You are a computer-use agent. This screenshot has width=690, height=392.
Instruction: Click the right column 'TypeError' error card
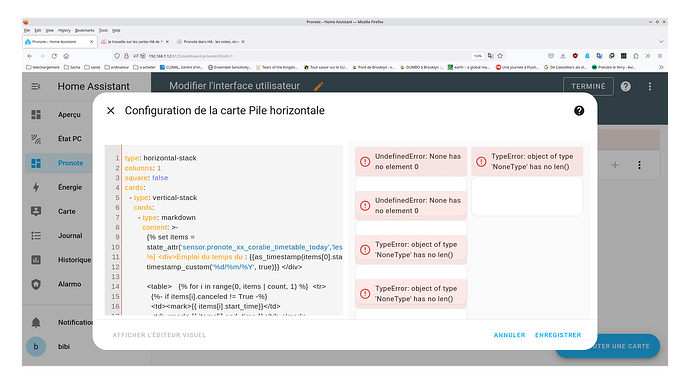pos(527,161)
